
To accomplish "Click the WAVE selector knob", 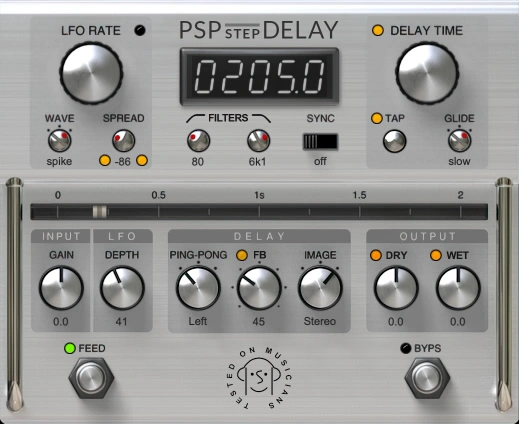I will click(60, 141).
